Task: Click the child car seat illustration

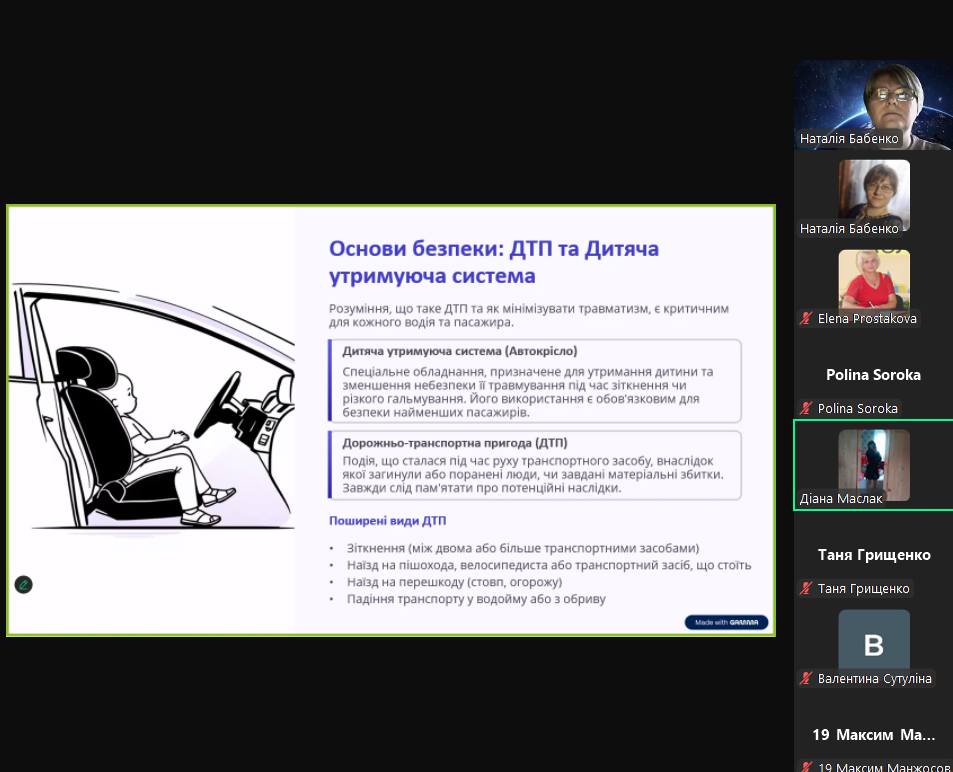Action: (x=150, y=420)
